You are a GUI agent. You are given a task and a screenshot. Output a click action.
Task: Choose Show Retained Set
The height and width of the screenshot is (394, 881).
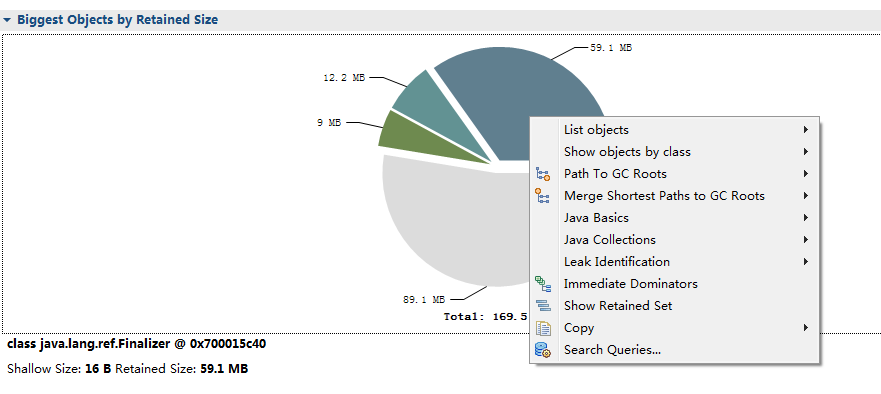(x=674, y=306)
